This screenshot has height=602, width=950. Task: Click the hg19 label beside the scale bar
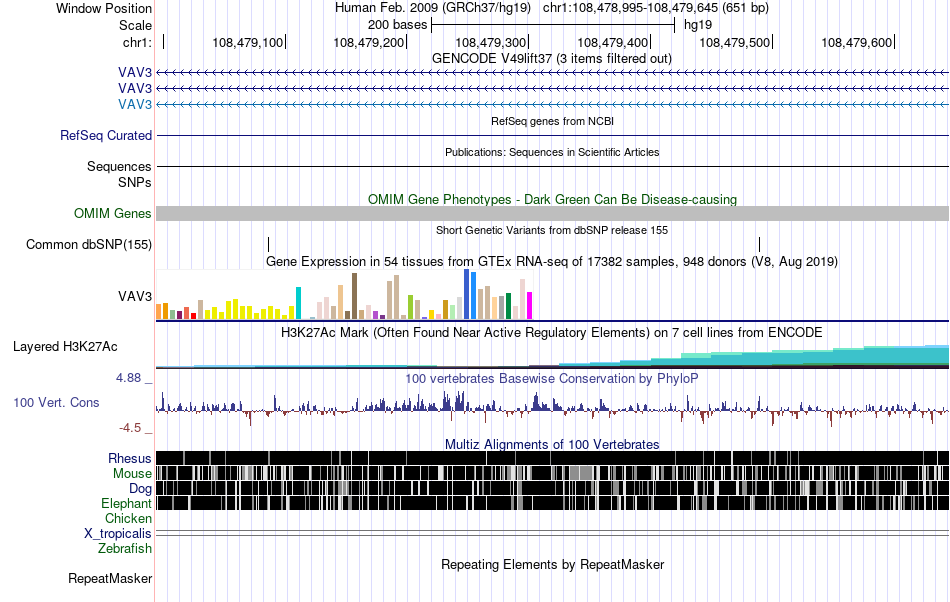point(698,25)
